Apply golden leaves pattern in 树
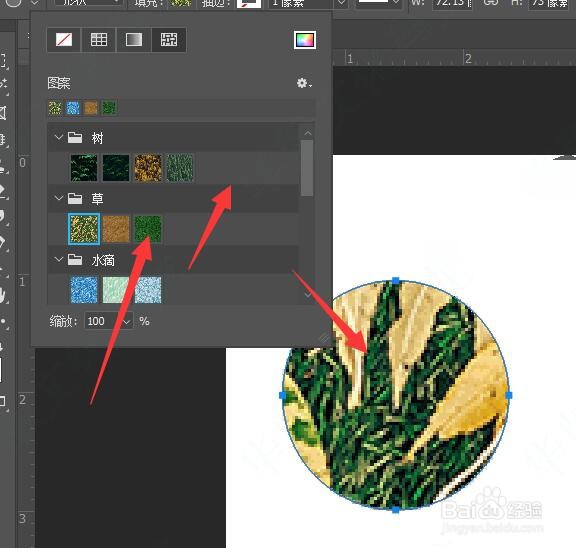The height and width of the screenshot is (548, 576). (148, 168)
